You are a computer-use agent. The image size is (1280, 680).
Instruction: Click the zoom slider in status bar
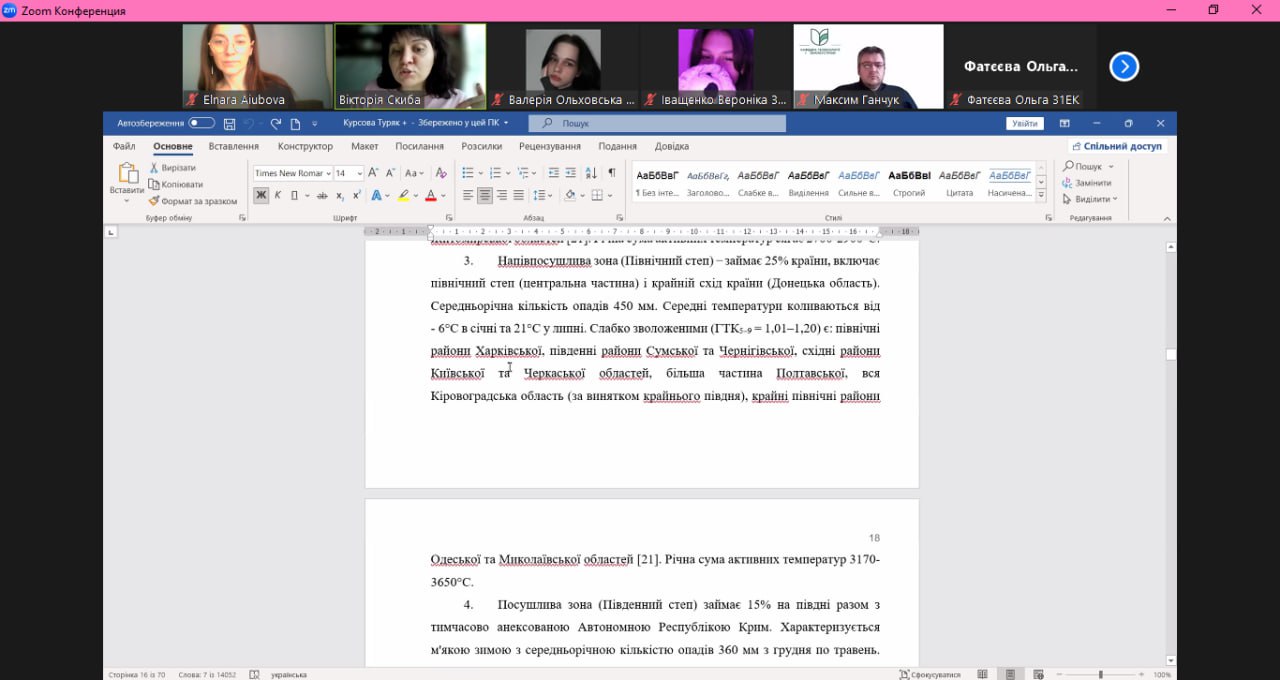click(x=1100, y=674)
